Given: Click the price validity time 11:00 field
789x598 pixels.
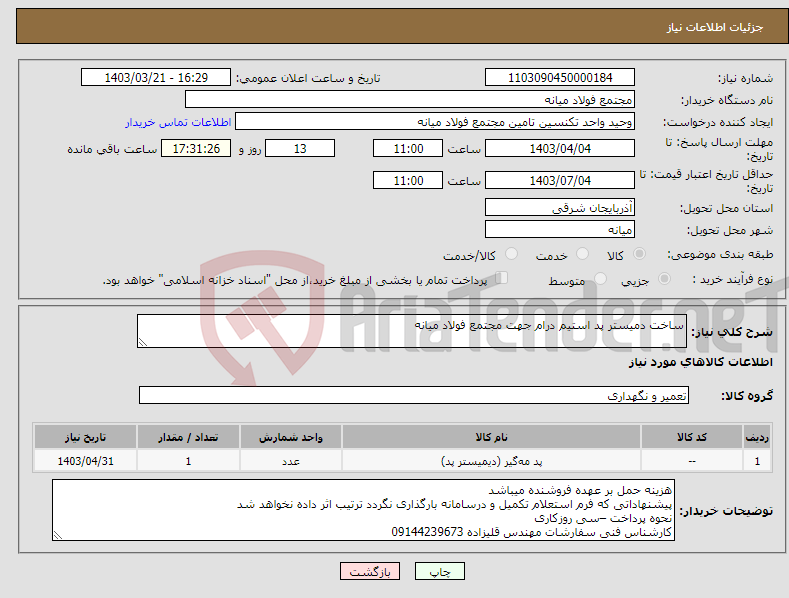Looking at the screenshot, I should pos(408,180).
